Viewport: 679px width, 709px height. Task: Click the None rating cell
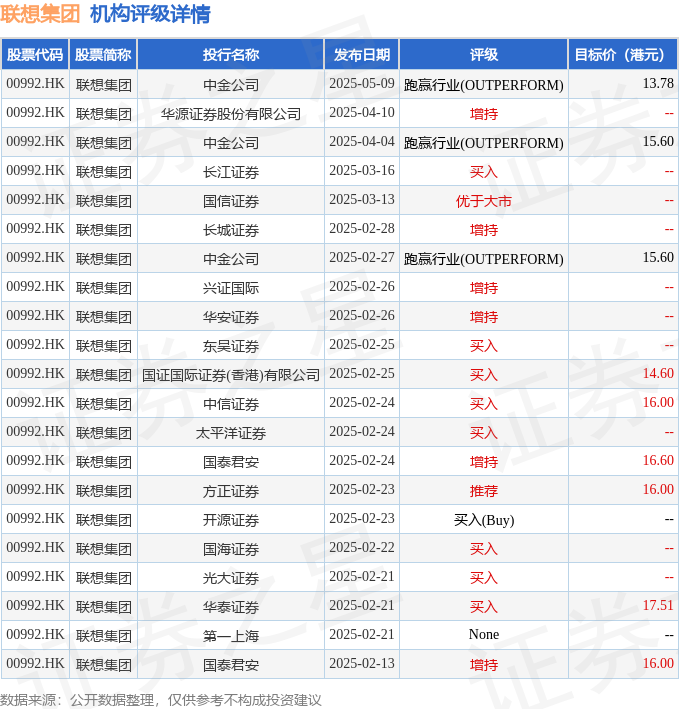tap(484, 634)
